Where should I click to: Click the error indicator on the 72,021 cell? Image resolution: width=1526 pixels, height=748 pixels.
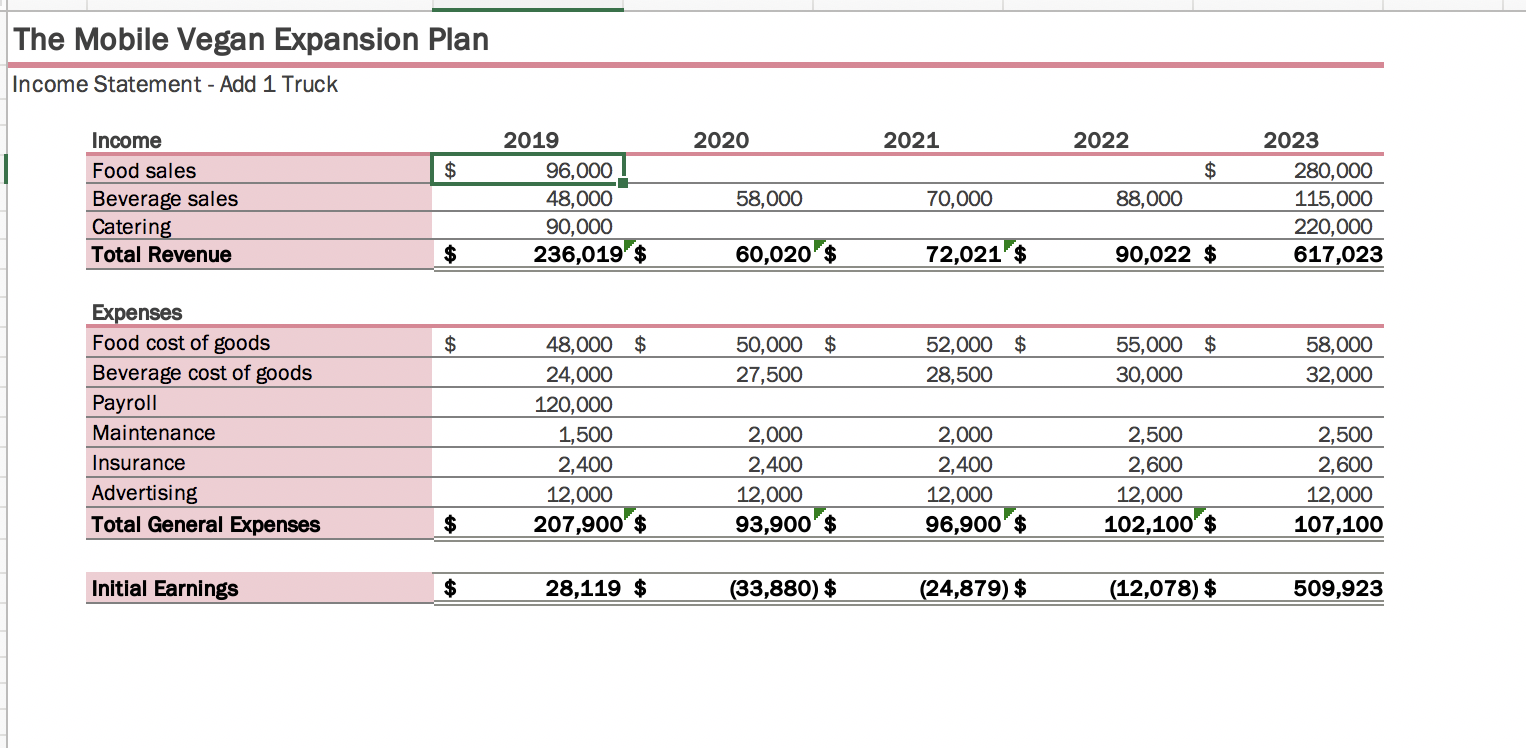[x=1006, y=246]
